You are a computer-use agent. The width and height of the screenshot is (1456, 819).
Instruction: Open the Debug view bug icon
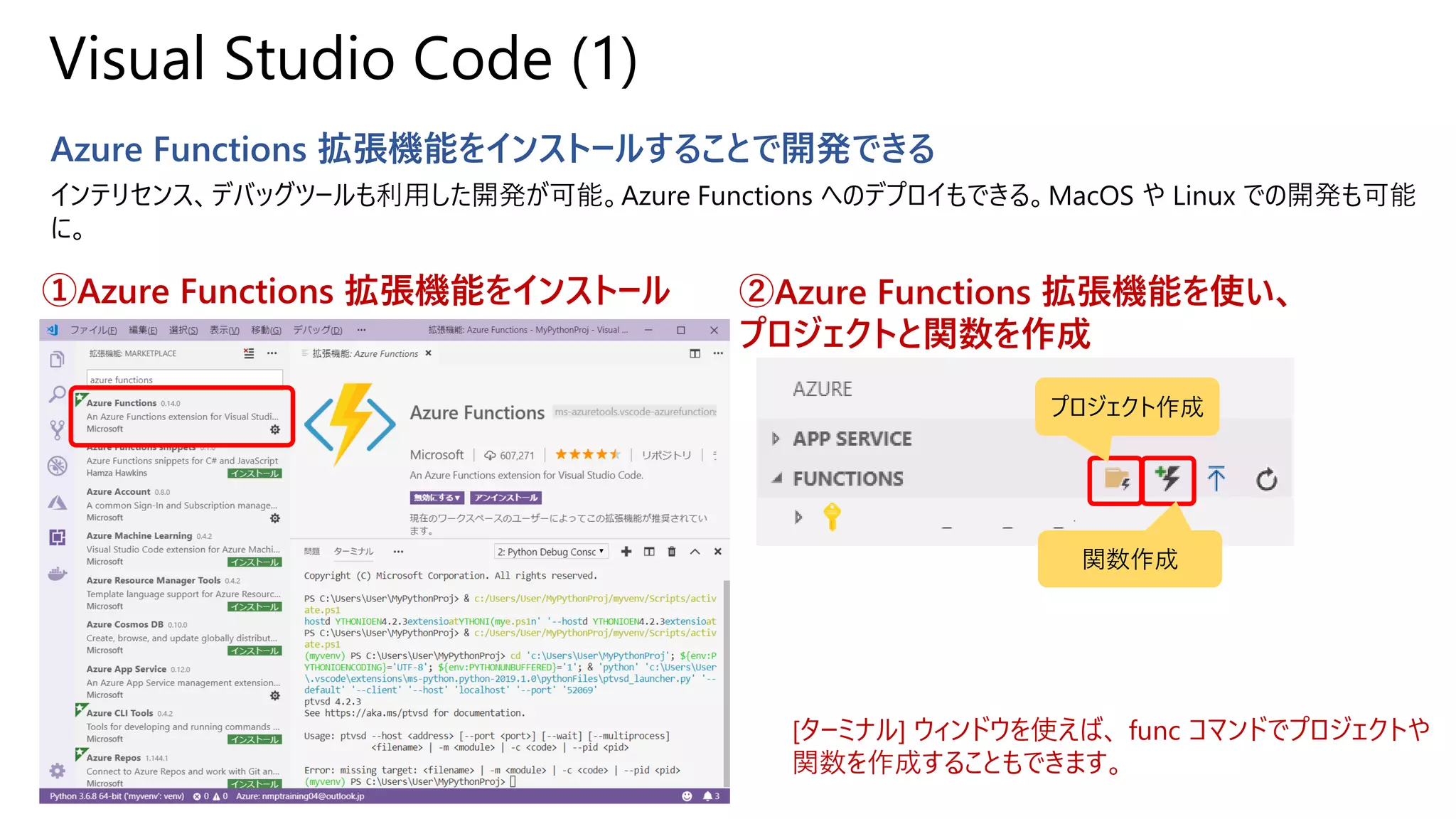tap(57, 466)
